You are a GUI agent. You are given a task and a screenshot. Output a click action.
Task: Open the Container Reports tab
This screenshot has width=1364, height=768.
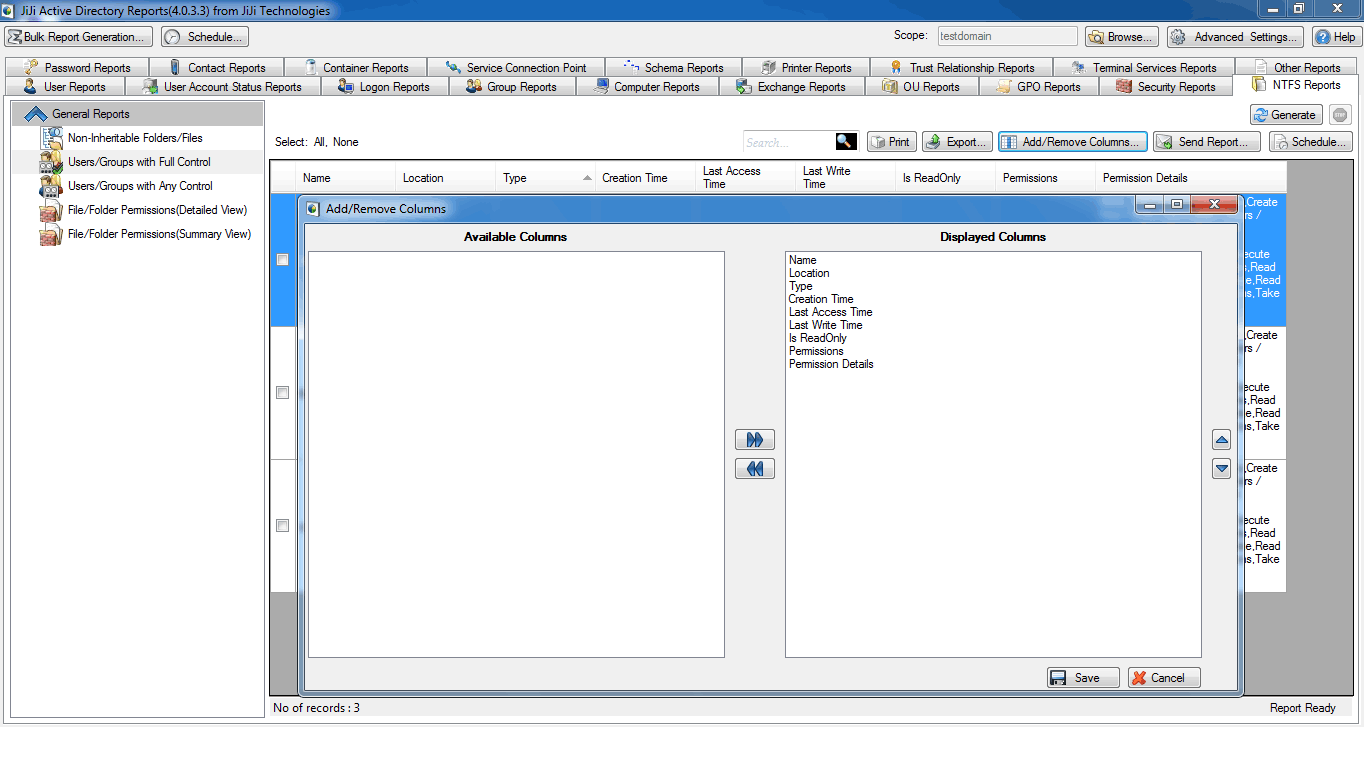[x=356, y=68]
